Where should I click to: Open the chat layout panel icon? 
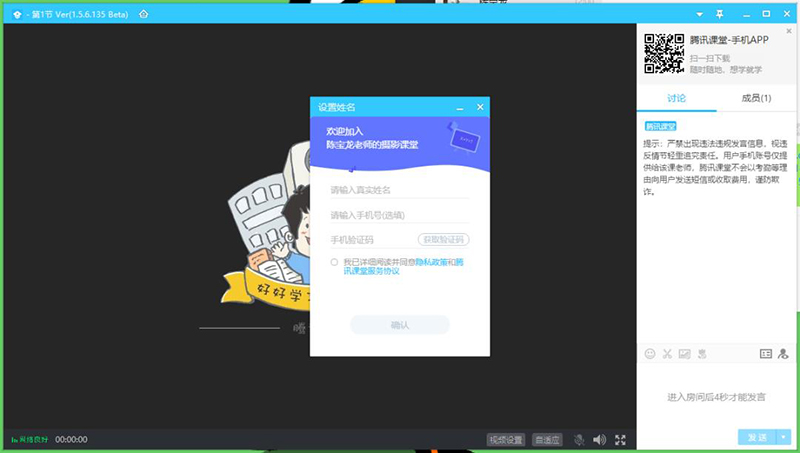coord(766,354)
